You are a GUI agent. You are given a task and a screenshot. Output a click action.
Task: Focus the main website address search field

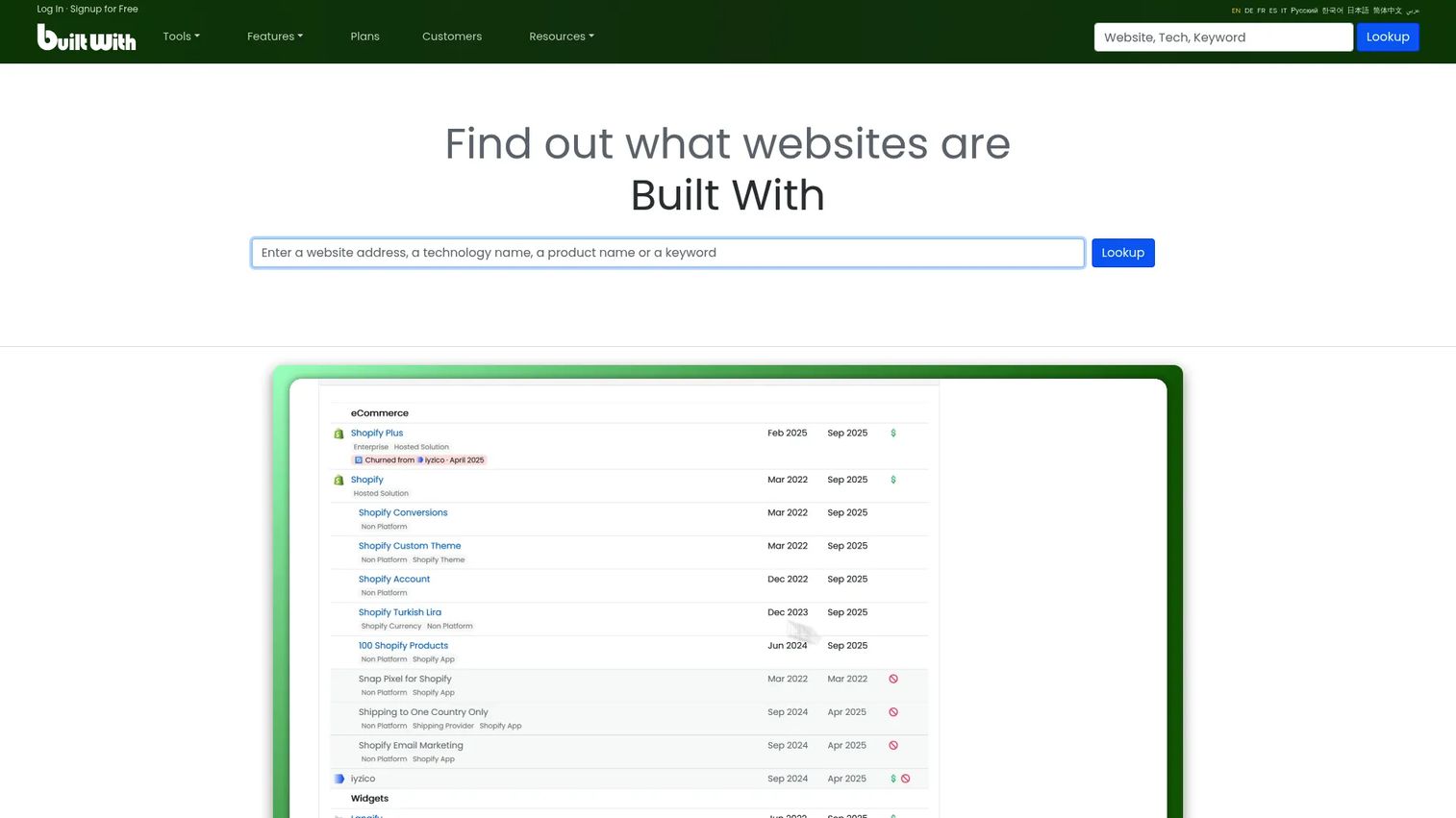coord(668,253)
